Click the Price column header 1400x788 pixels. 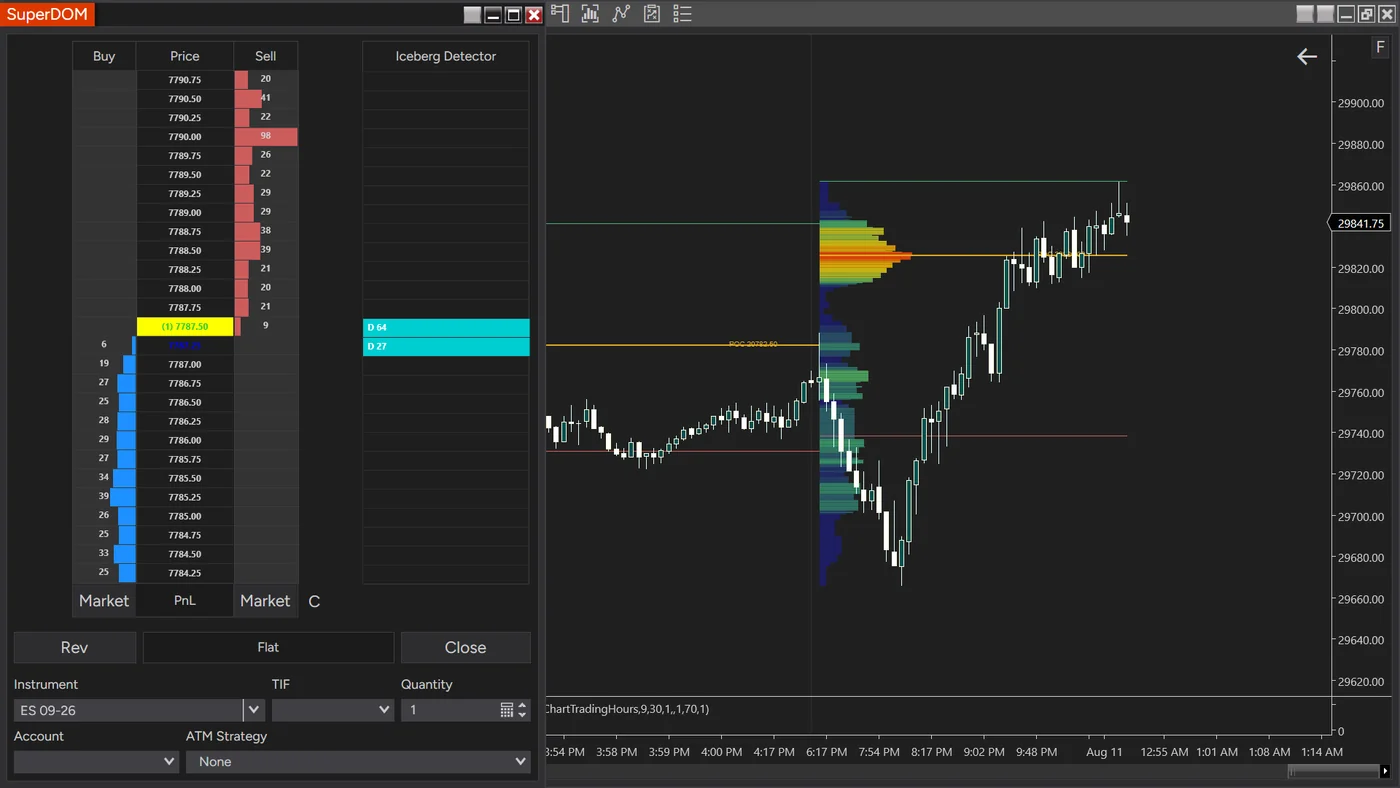[x=185, y=56]
